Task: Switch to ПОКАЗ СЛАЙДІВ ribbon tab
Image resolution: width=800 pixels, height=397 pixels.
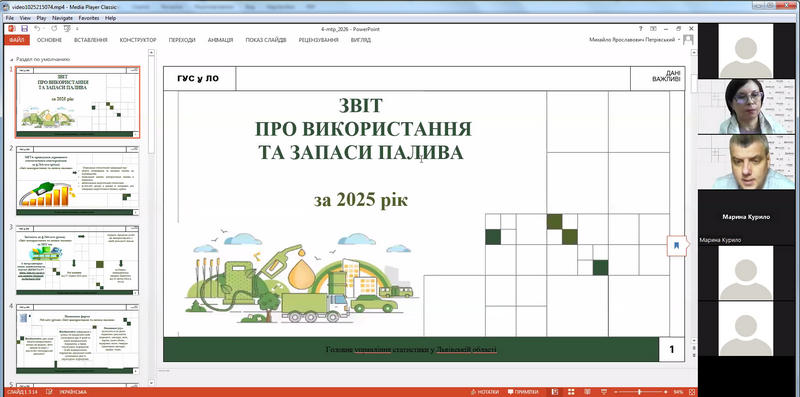Action: 266,40
